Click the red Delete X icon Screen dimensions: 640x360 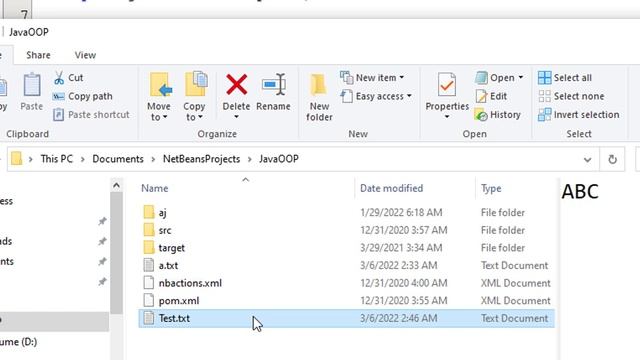(236, 84)
